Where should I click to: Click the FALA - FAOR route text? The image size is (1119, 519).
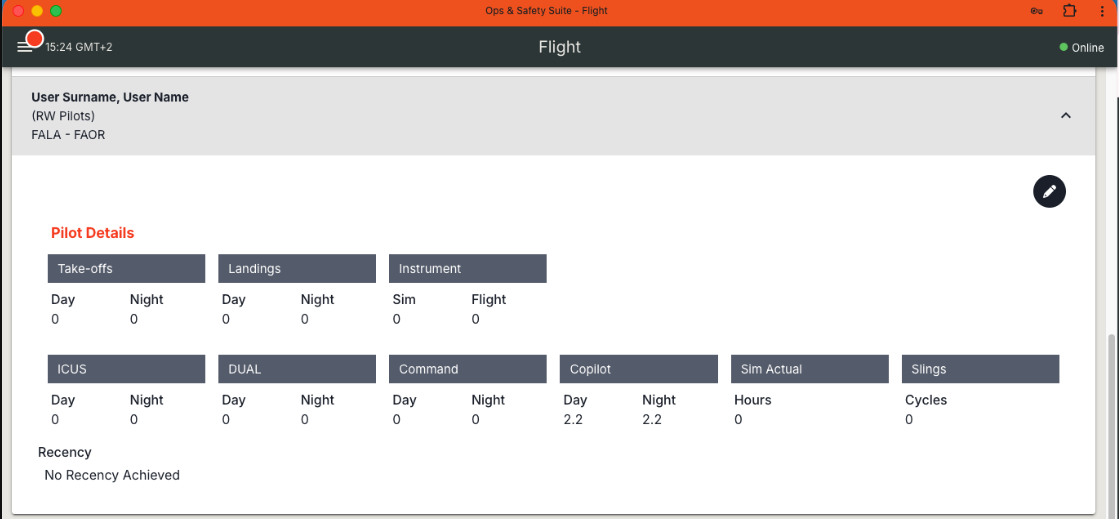click(x=68, y=134)
